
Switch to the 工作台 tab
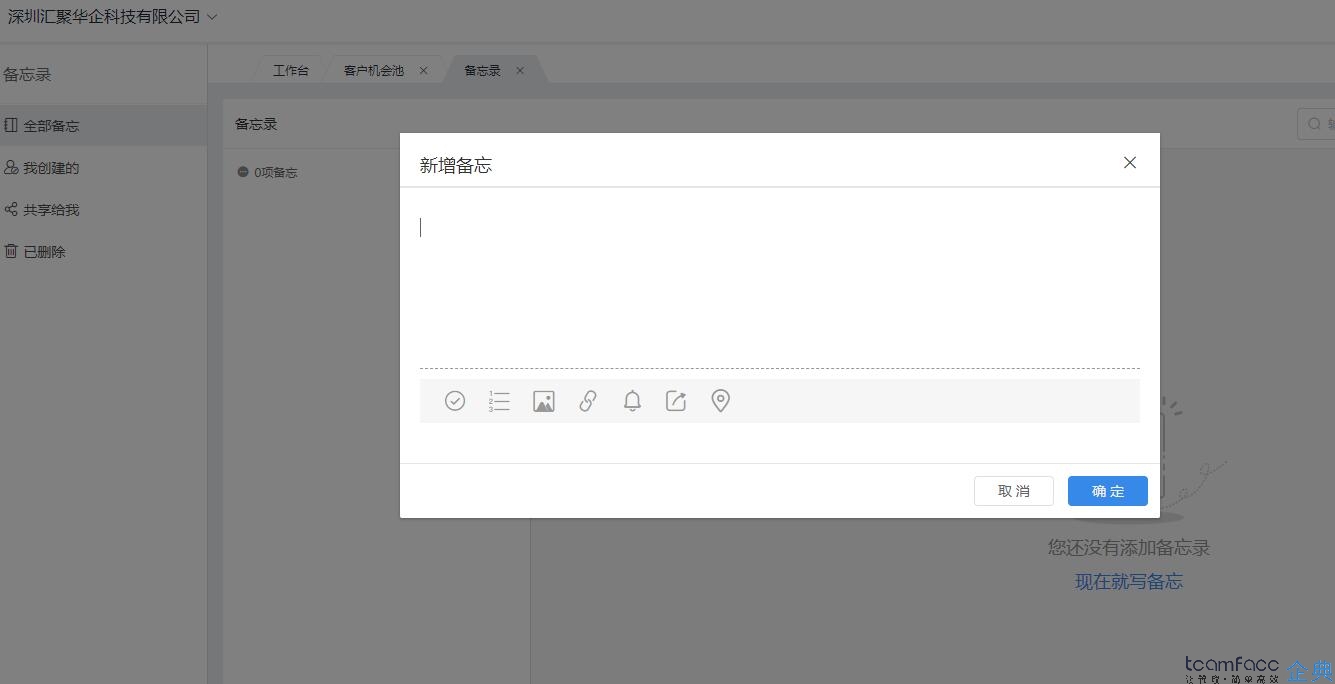point(291,70)
